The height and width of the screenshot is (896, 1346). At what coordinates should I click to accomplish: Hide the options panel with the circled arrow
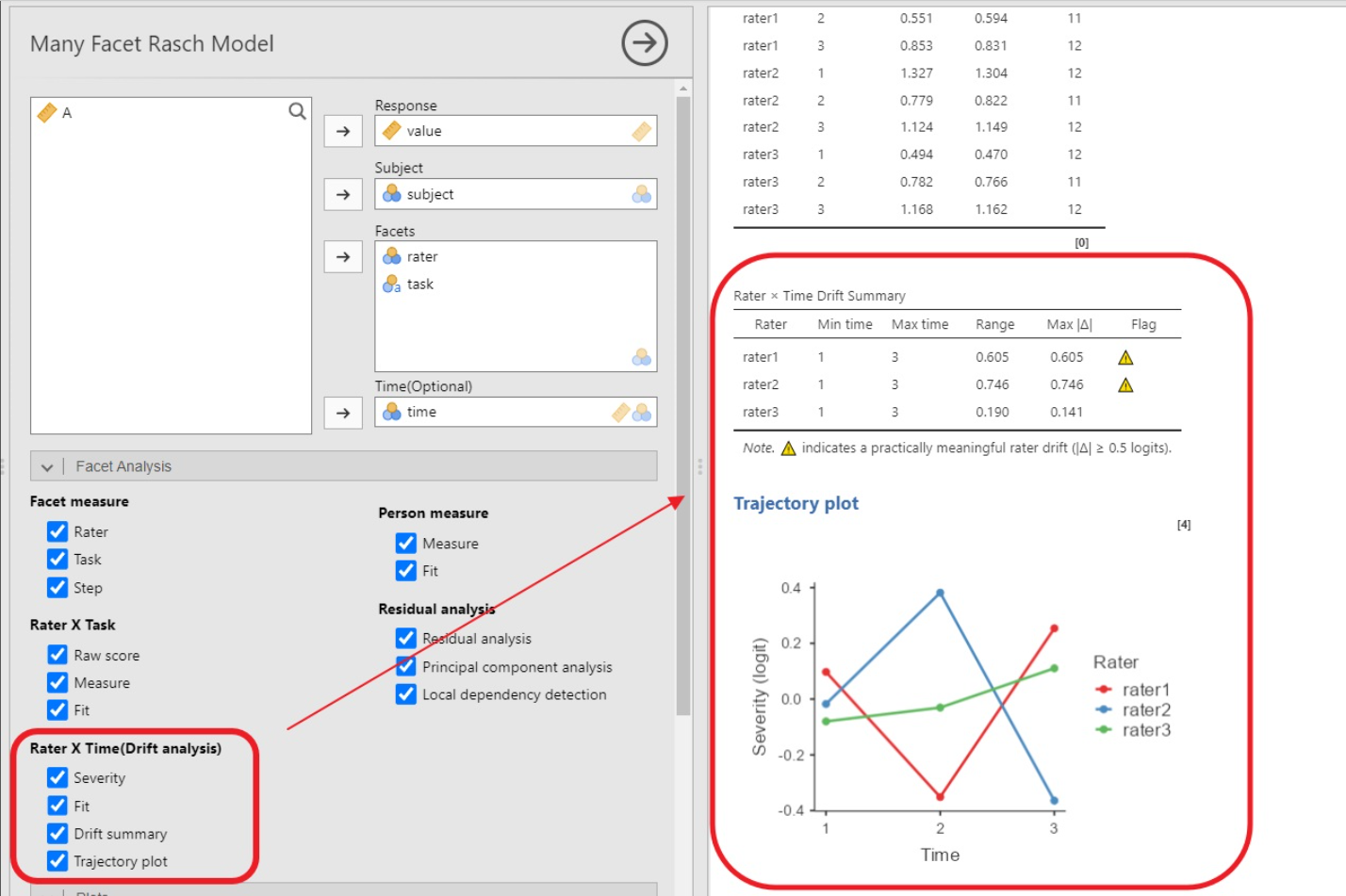click(645, 42)
